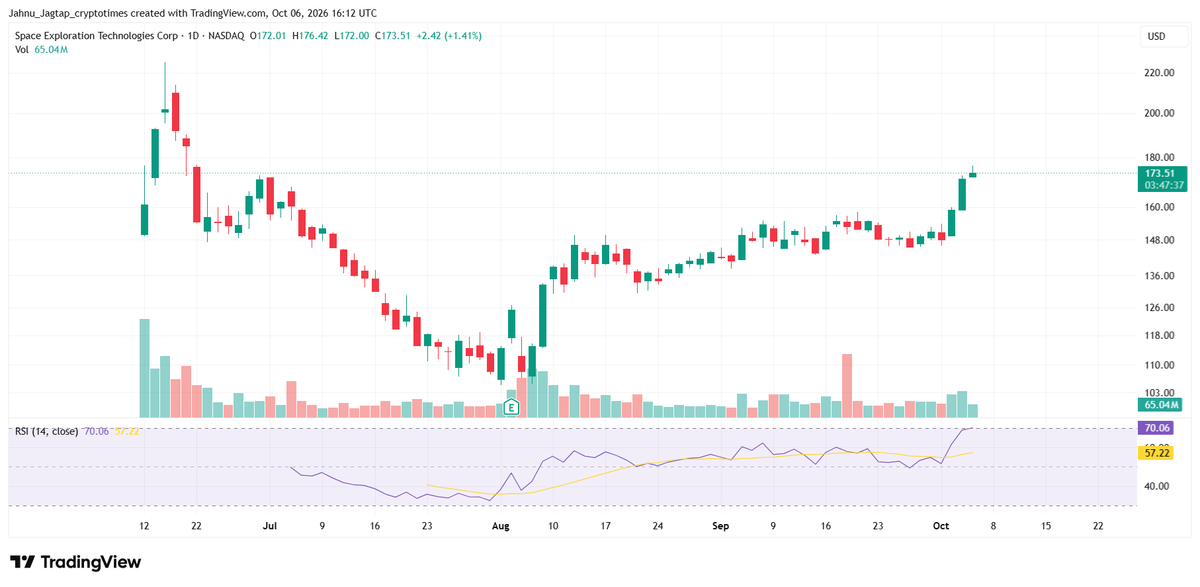
Task: Click the 118.00 price axis label
Action: pos(1159,336)
